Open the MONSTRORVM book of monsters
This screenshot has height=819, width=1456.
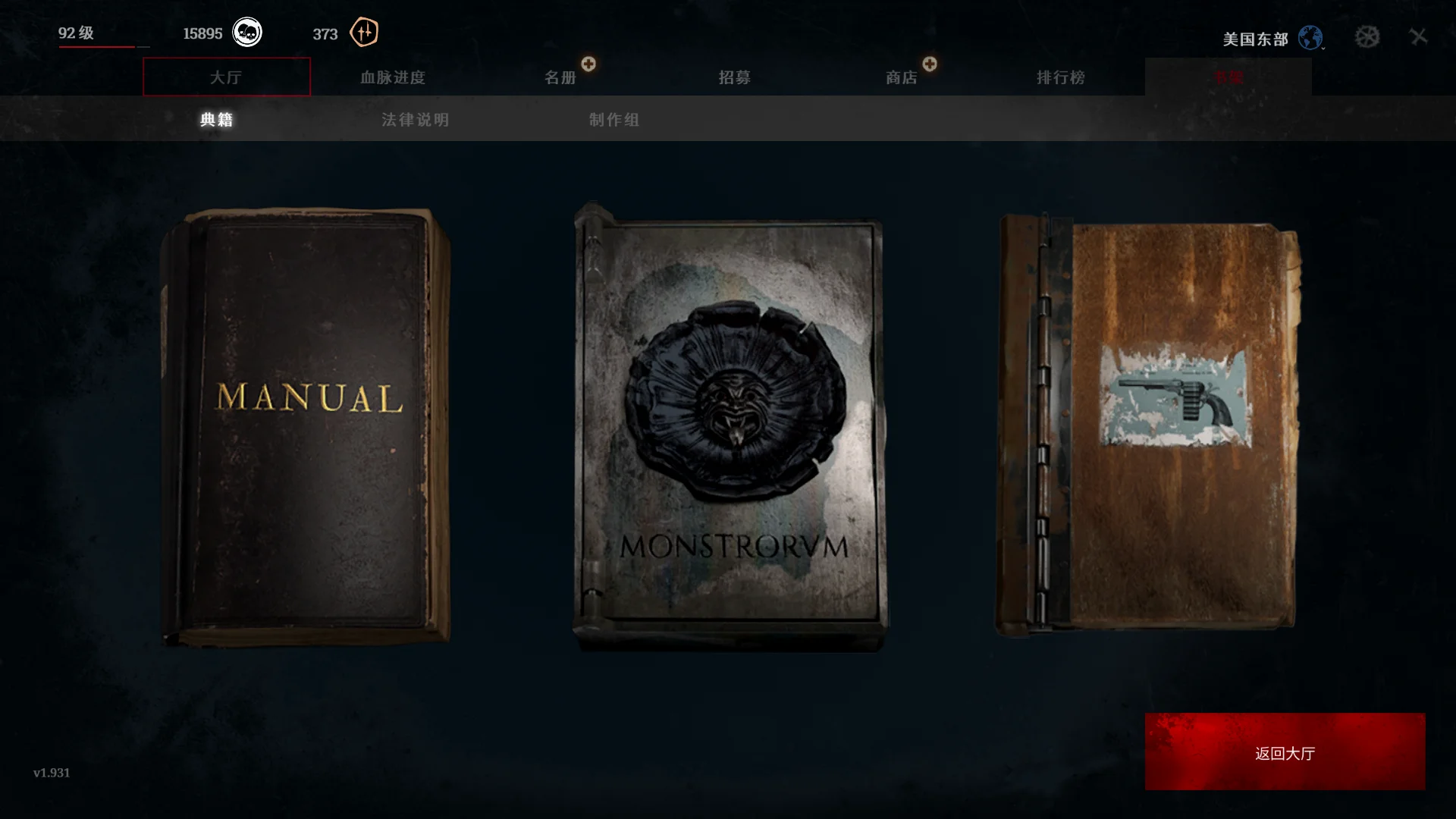(x=730, y=428)
